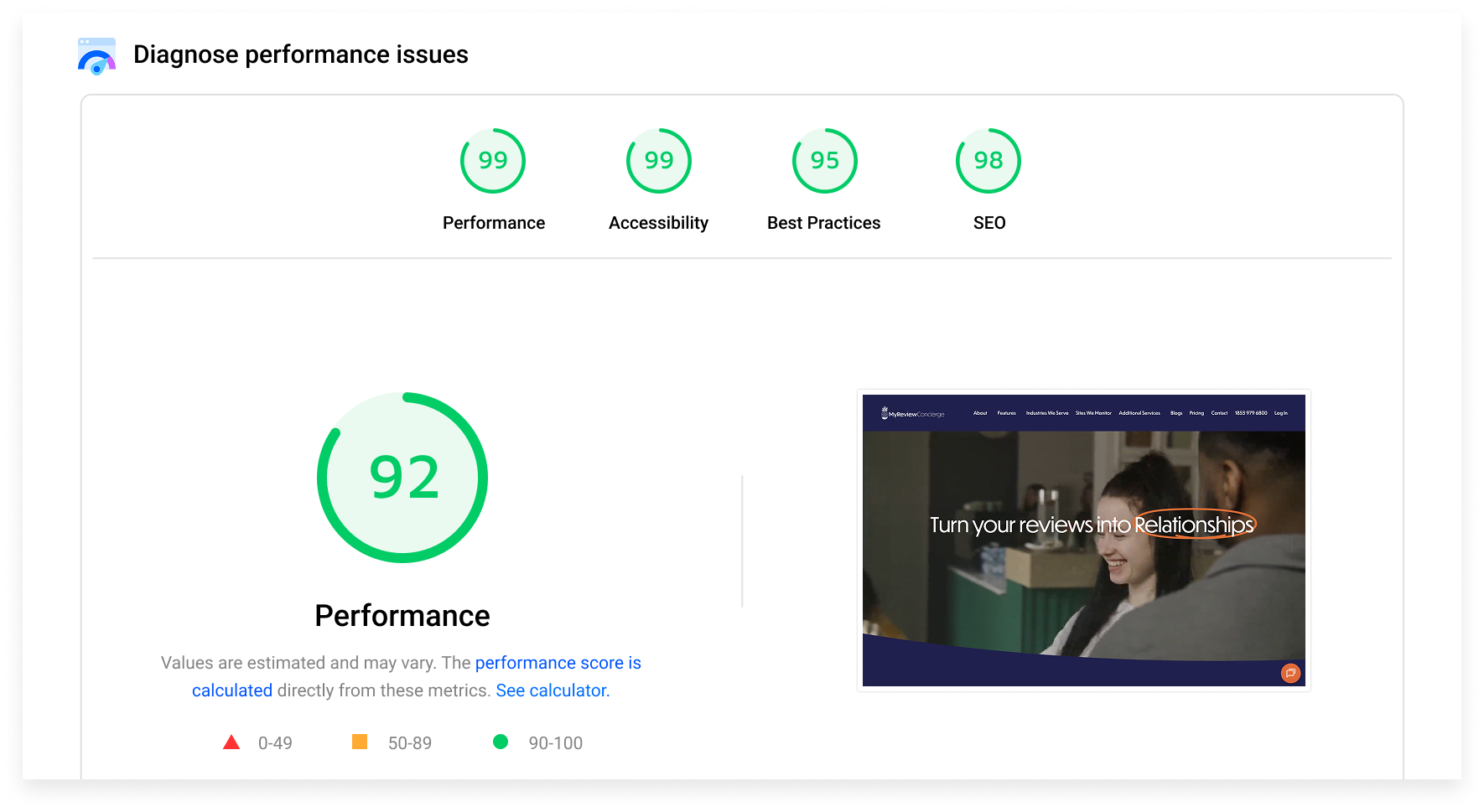This screenshot has height=812, width=1484.
Task: Click the green circle 90-100 legend marker
Action: coord(501,742)
